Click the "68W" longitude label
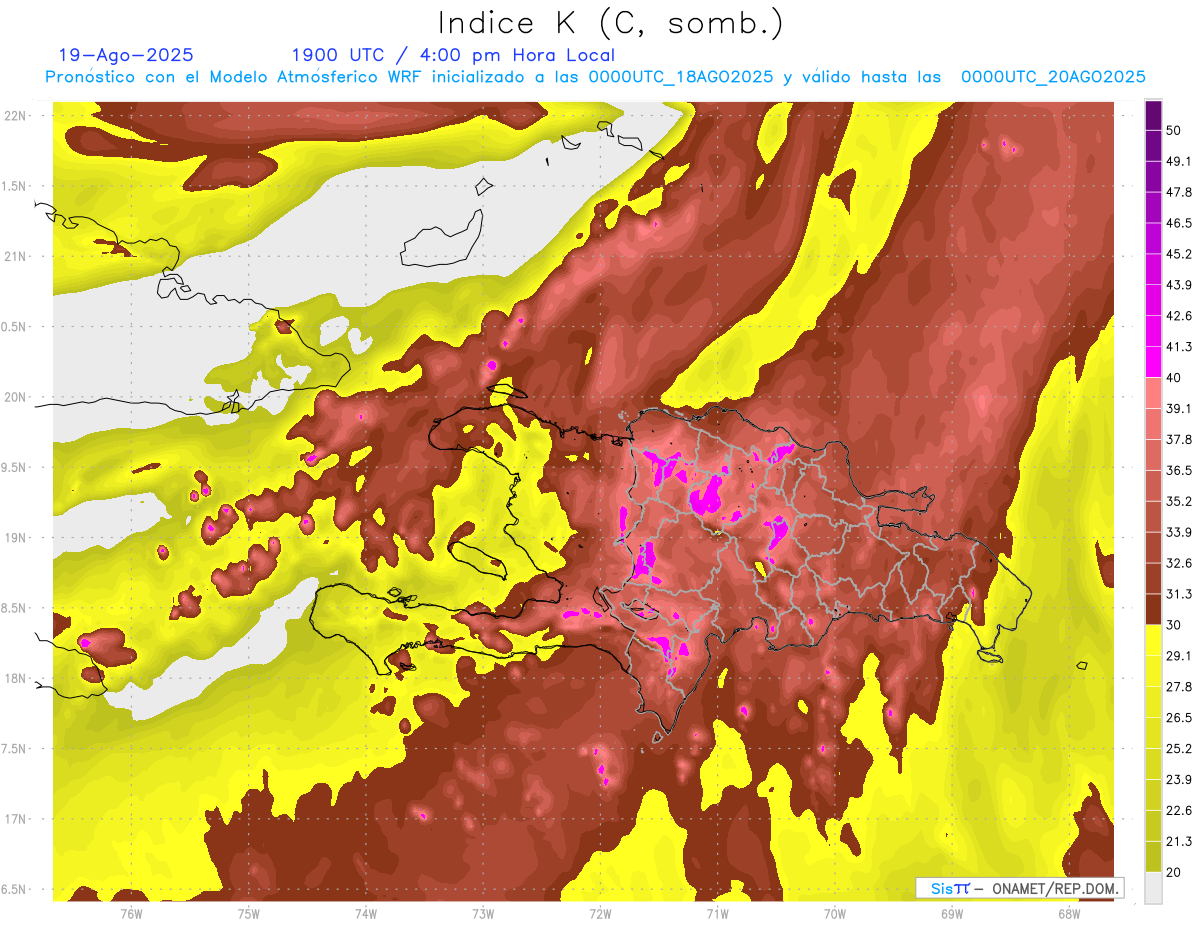 (x=1069, y=913)
